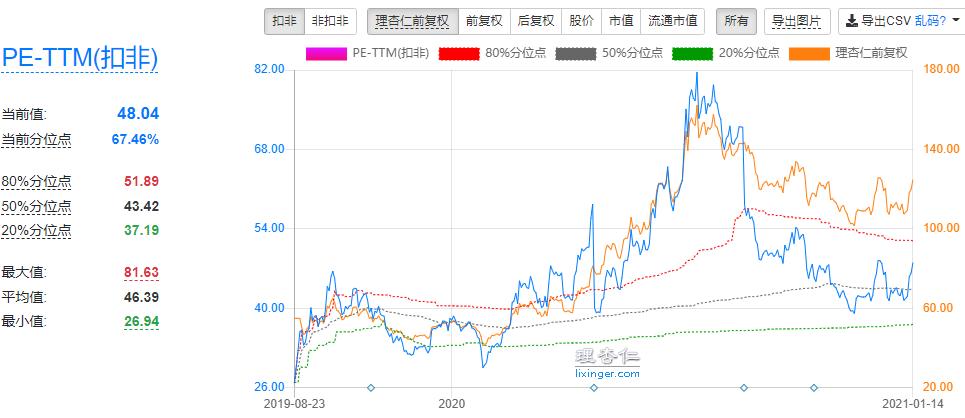965x418 pixels.
Task: Click the 2019-08-23 start date label
Action: tap(293, 404)
